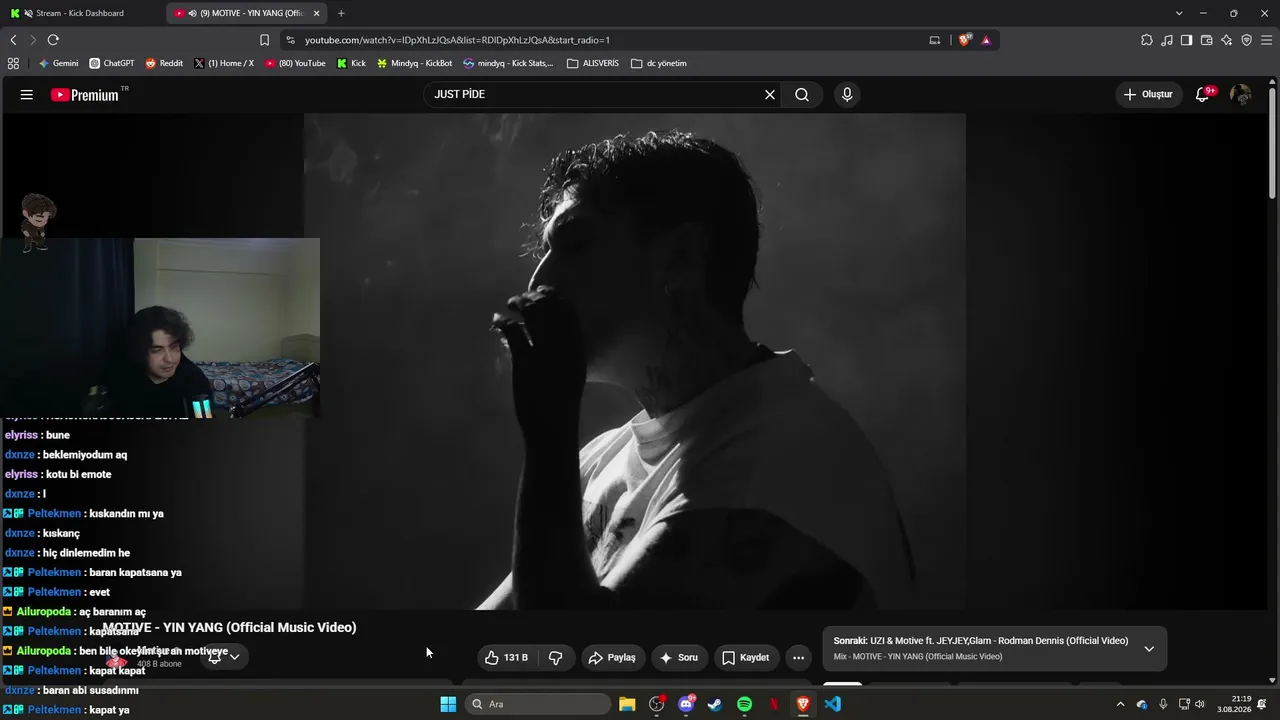Open Brave Rewards triangle icon

986,40
